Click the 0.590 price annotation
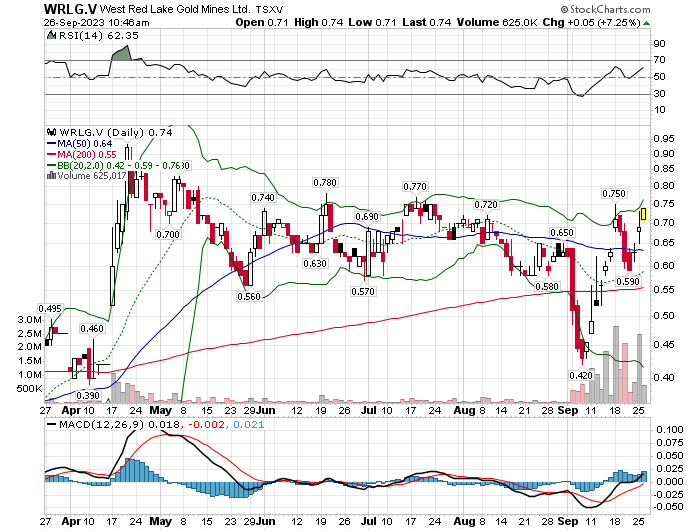 click(x=628, y=281)
